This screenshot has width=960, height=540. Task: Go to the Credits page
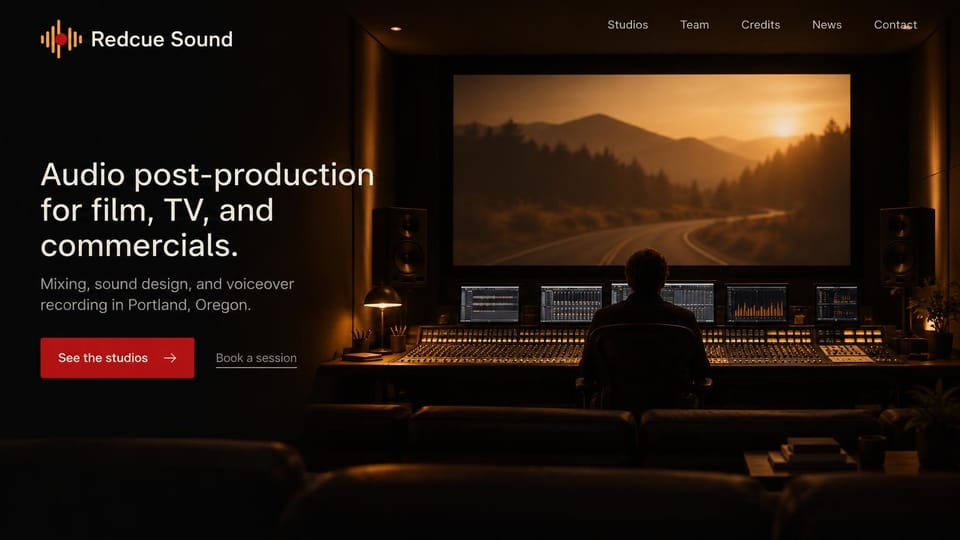pos(760,24)
